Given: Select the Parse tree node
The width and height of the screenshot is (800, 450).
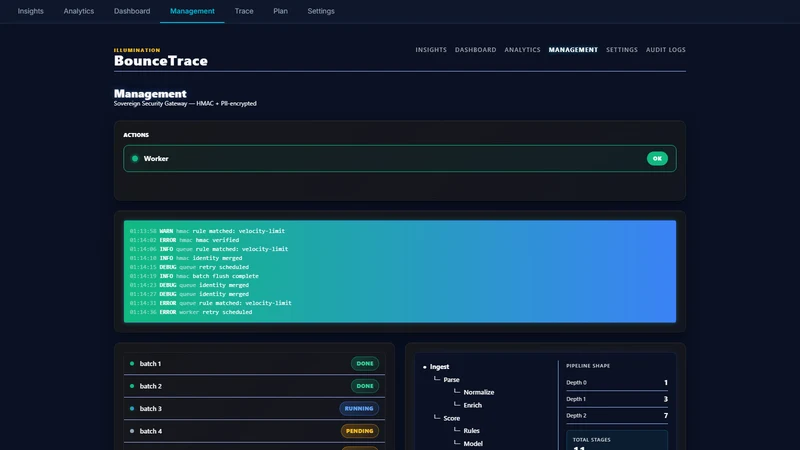Looking at the screenshot, I should click(452, 380).
